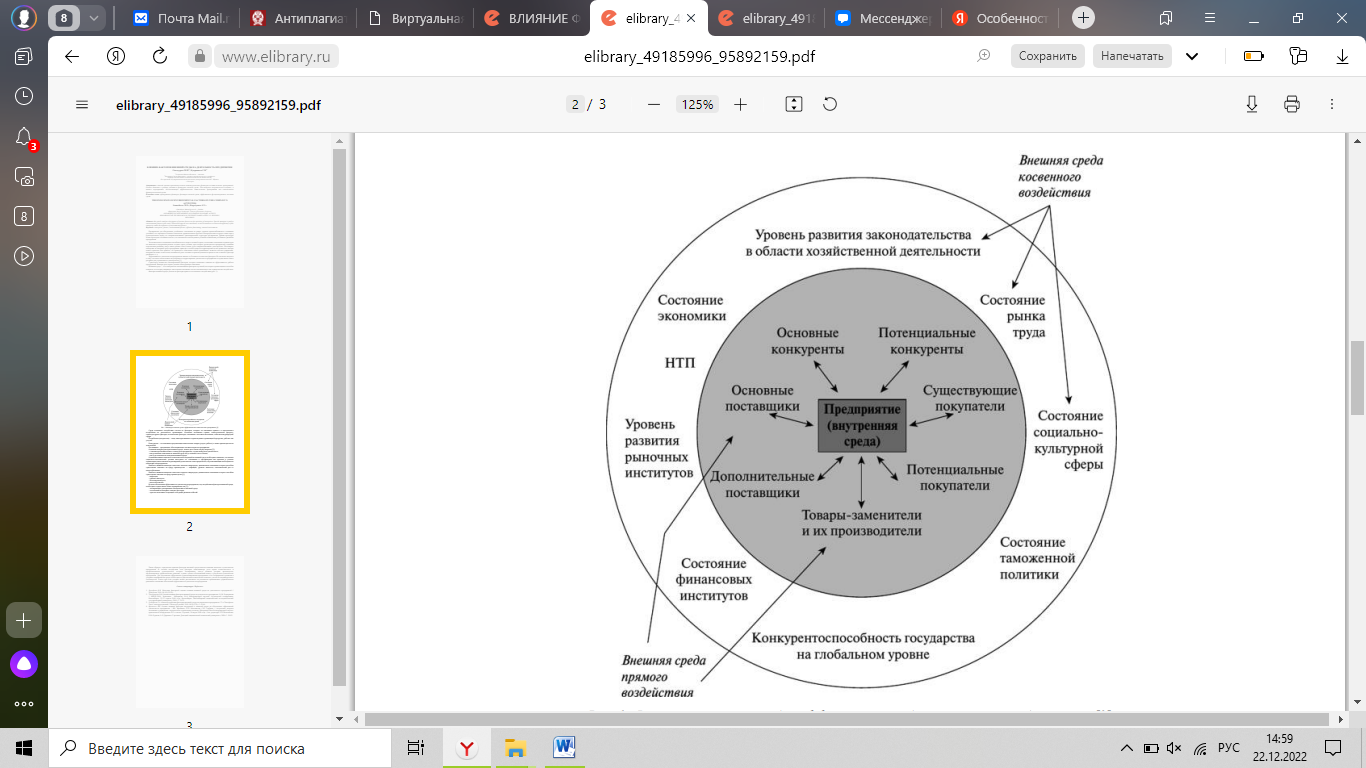The height and width of the screenshot is (768, 1366).
Task: Click the www.elibrary.ru address field
Action: point(275,57)
